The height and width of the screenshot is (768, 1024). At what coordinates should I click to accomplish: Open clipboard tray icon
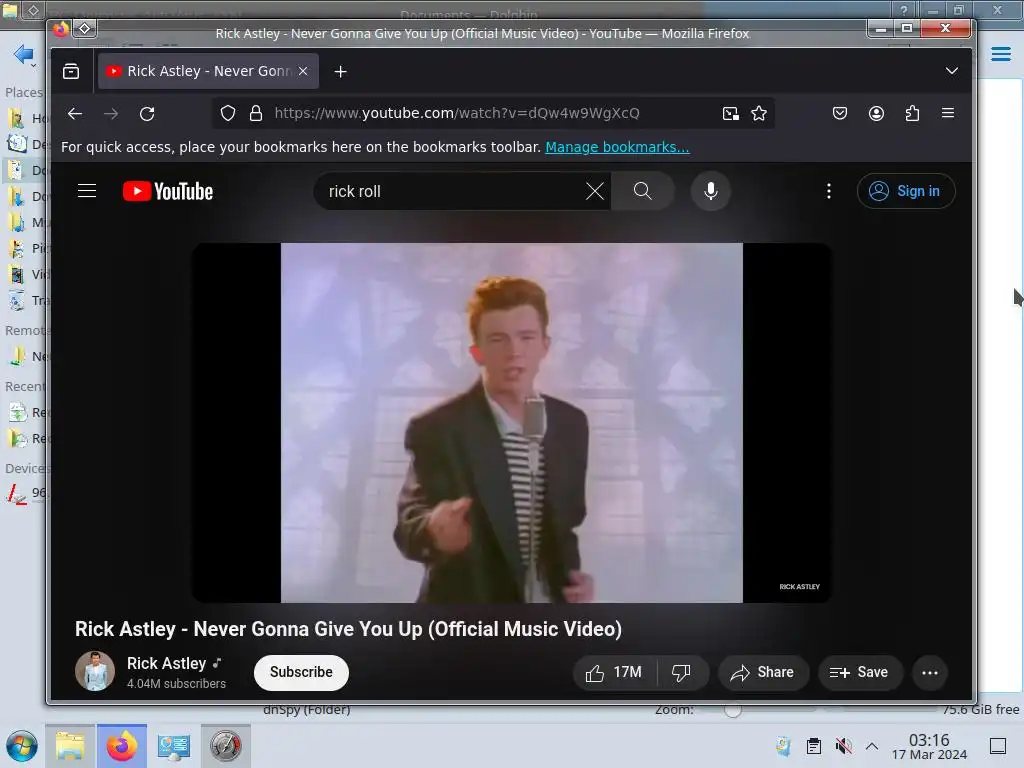point(813,746)
